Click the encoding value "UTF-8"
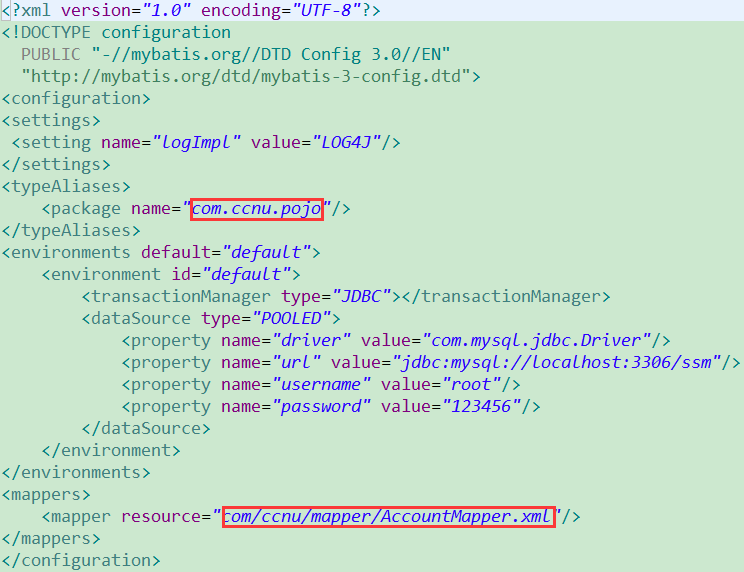The image size is (744, 572). click(x=326, y=10)
